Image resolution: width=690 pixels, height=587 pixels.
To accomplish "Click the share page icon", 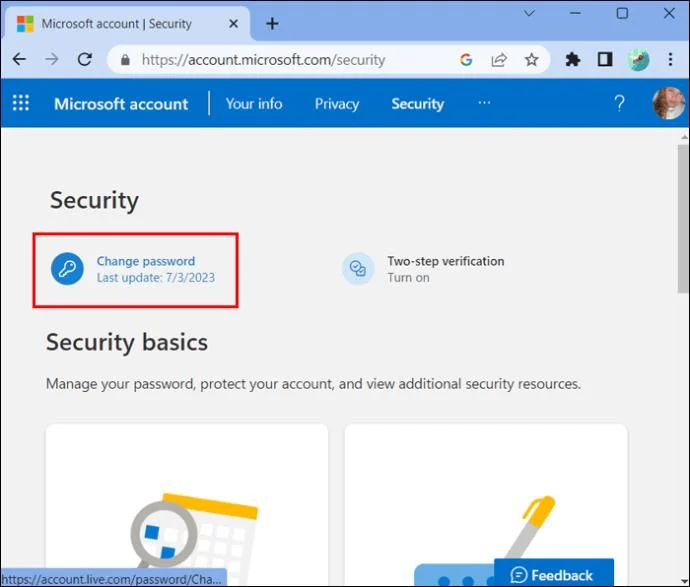I will click(499, 59).
